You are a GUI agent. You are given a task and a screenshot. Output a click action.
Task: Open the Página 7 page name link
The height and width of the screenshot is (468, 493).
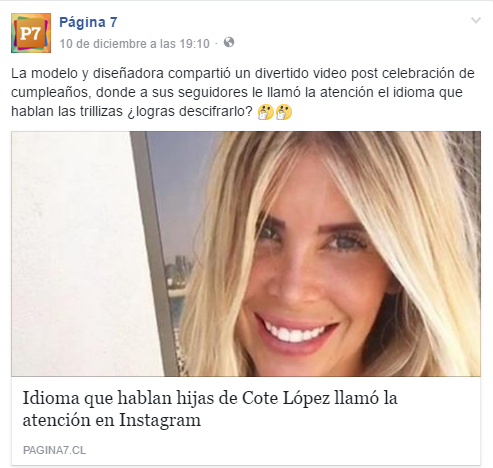click(x=88, y=22)
